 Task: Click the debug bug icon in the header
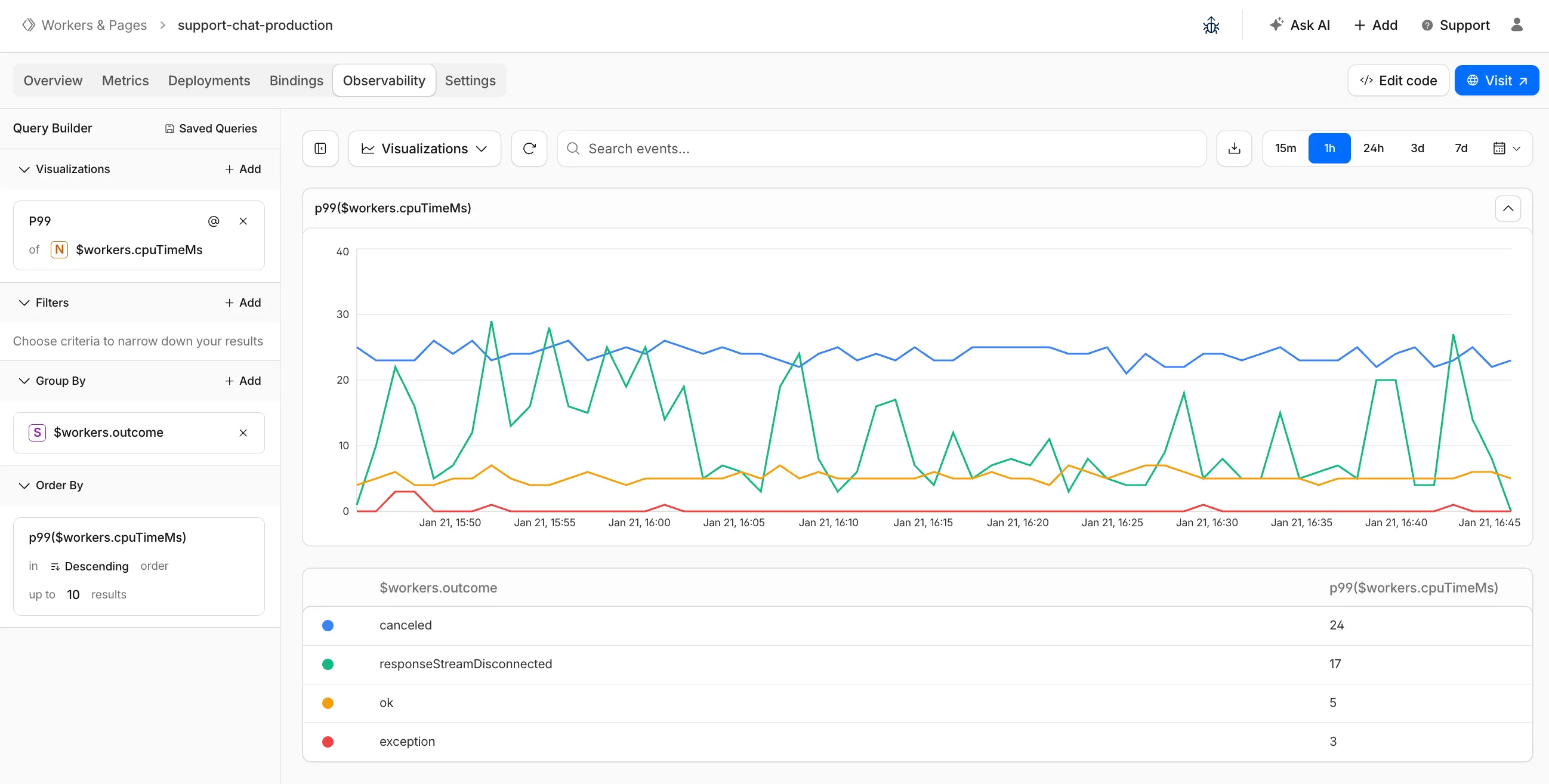click(1211, 24)
